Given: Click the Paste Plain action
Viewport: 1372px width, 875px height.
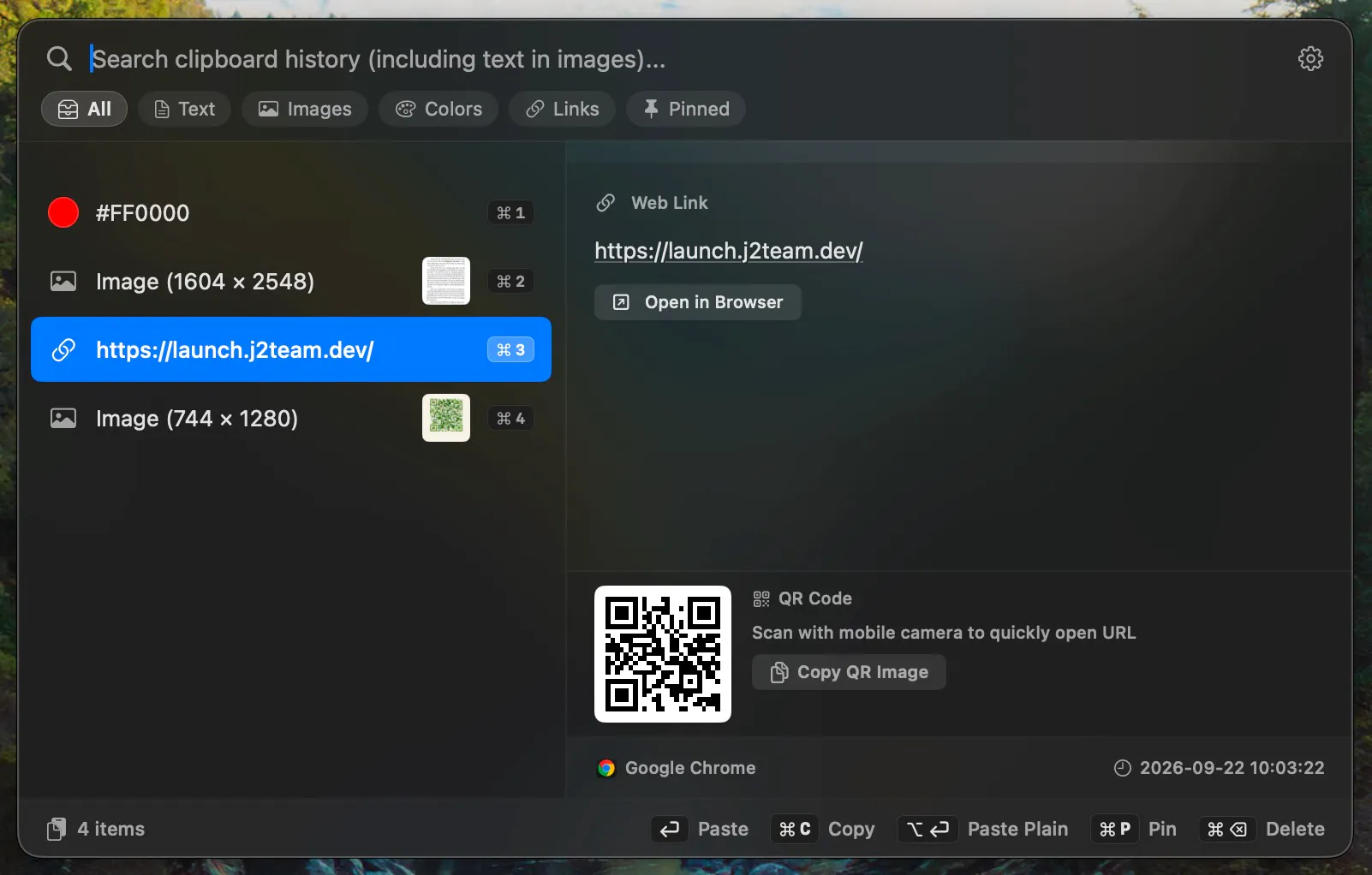Looking at the screenshot, I should 983,829.
